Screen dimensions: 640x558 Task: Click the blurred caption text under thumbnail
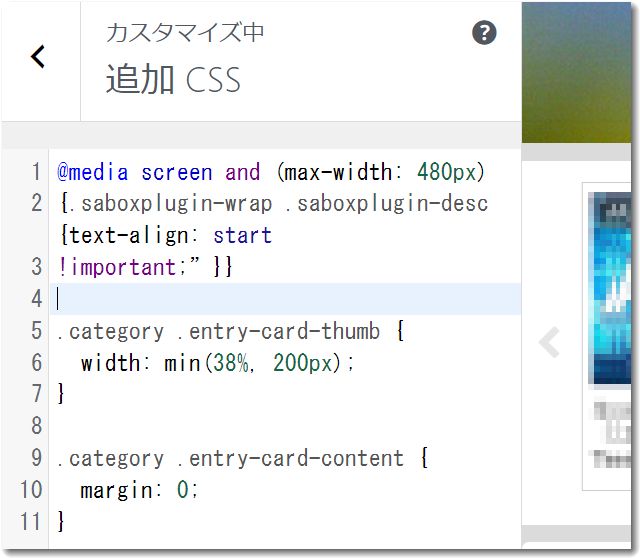(612, 433)
